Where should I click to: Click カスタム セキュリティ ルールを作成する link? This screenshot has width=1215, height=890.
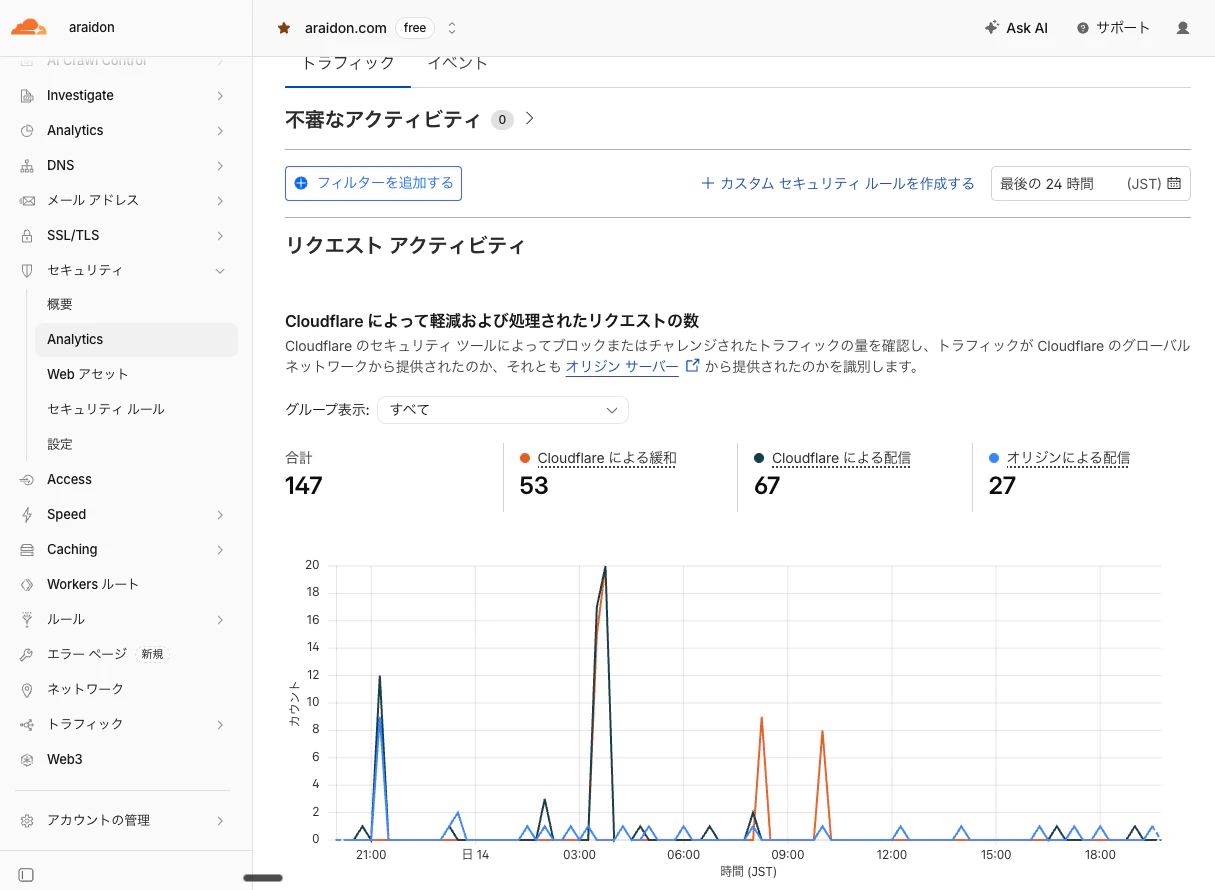838,184
